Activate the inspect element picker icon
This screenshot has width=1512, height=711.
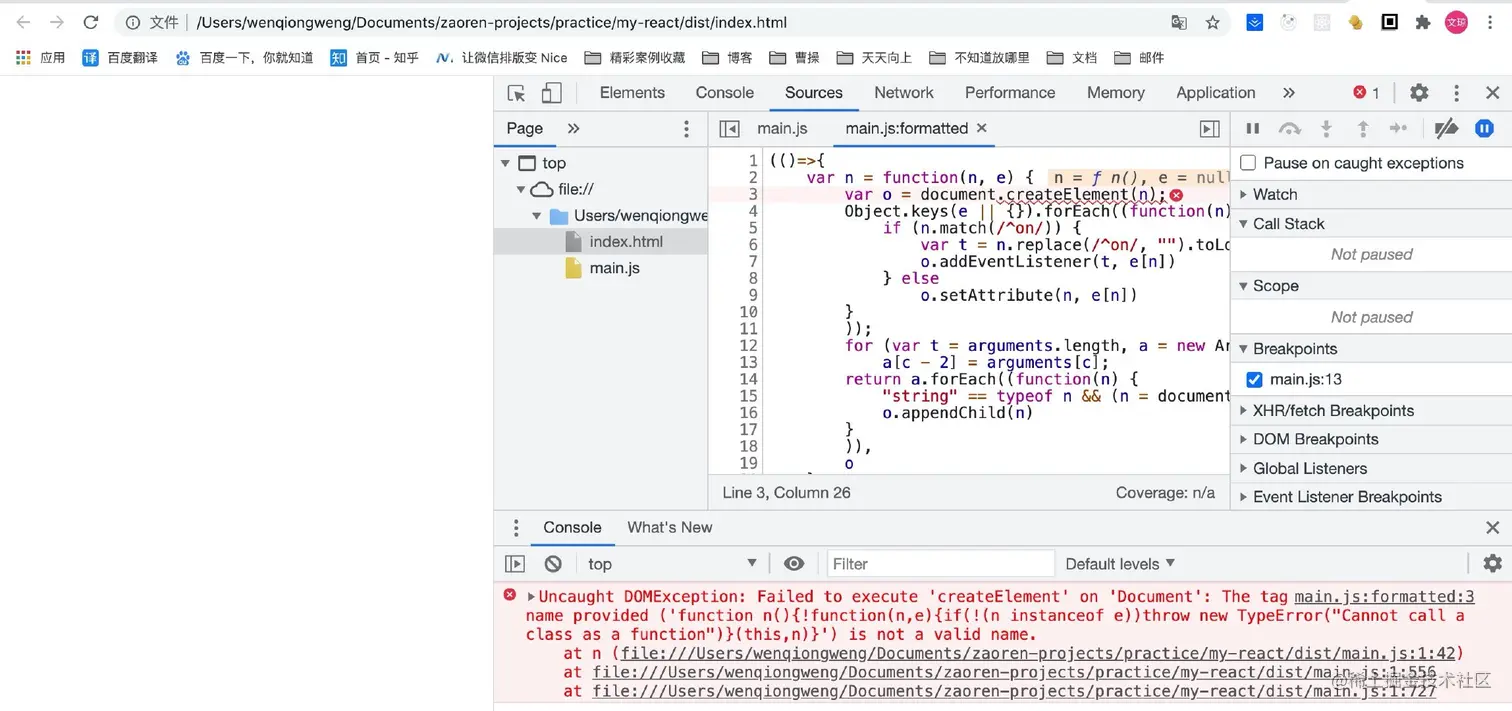[516, 93]
